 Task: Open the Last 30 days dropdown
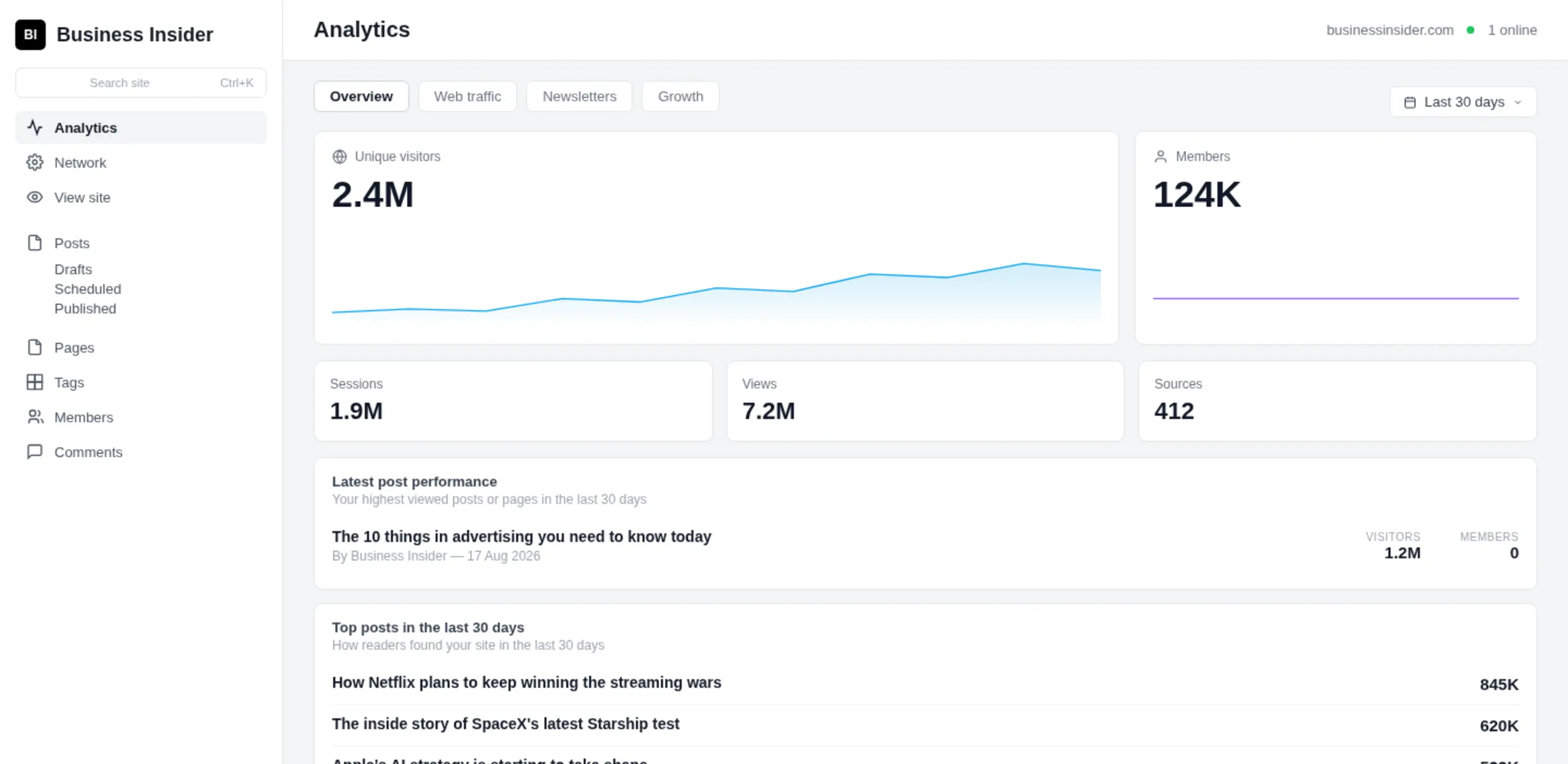(x=1463, y=102)
